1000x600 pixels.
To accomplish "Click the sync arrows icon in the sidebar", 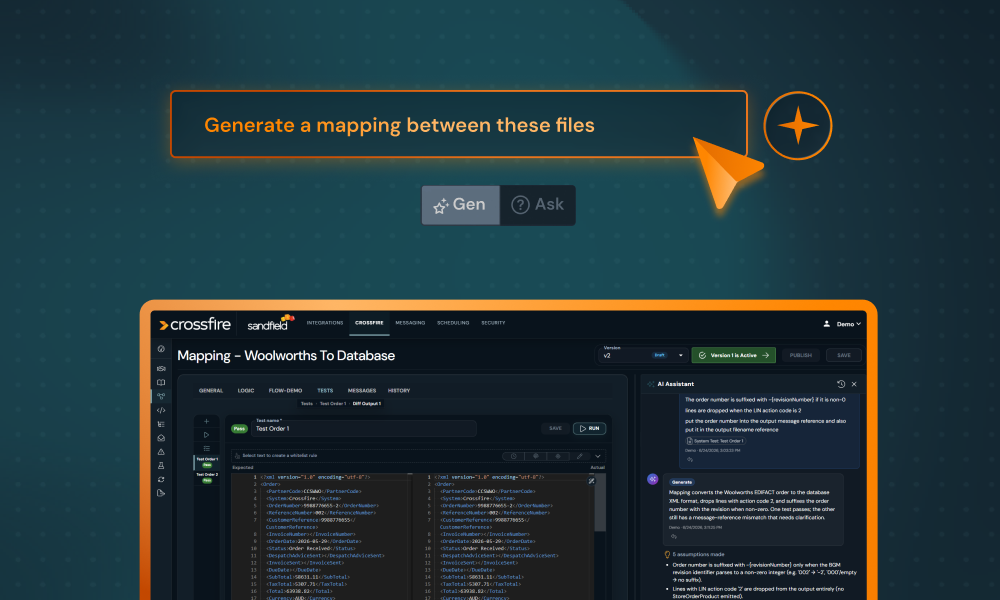I will [x=161, y=479].
